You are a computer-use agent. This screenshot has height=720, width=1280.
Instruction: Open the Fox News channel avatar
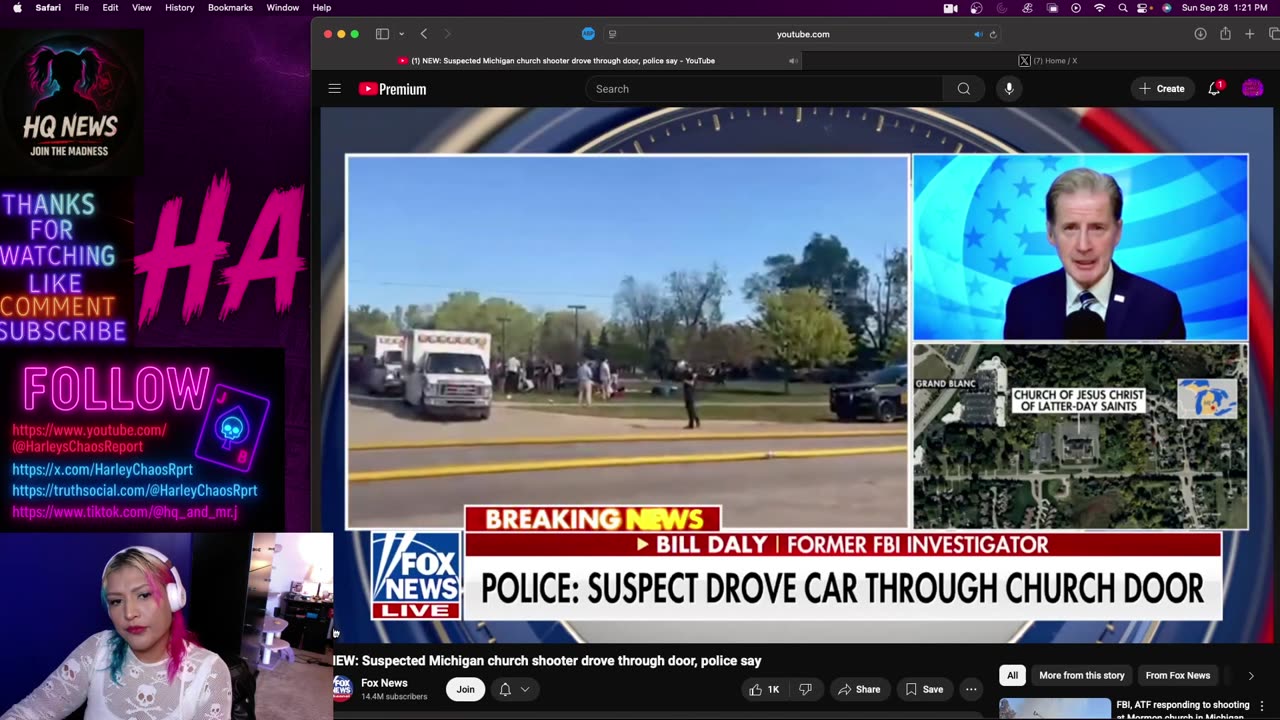click(342, 688)
